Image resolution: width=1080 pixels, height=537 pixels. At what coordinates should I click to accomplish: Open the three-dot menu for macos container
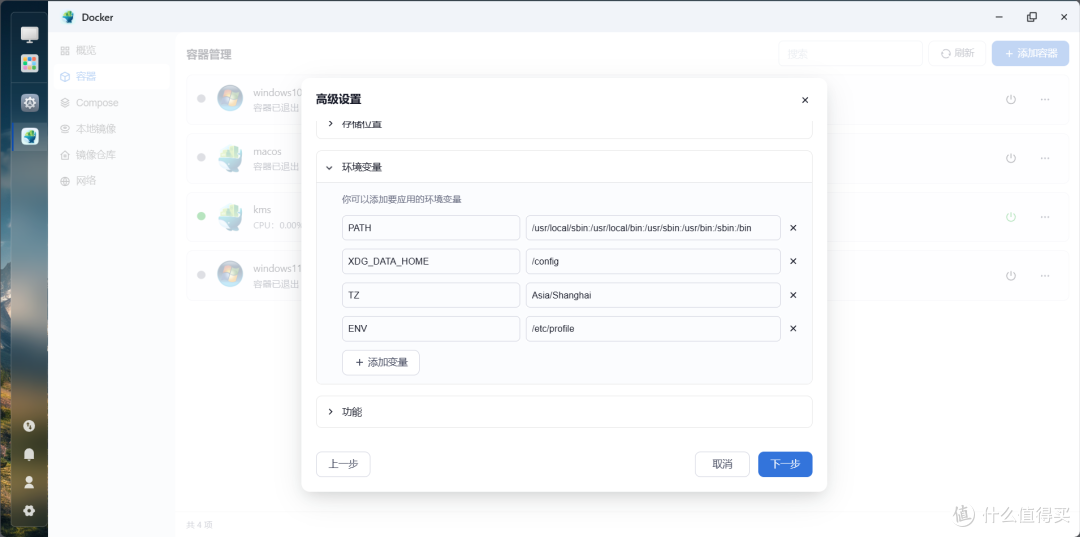pyautogui.click(x=1045, y=158)
